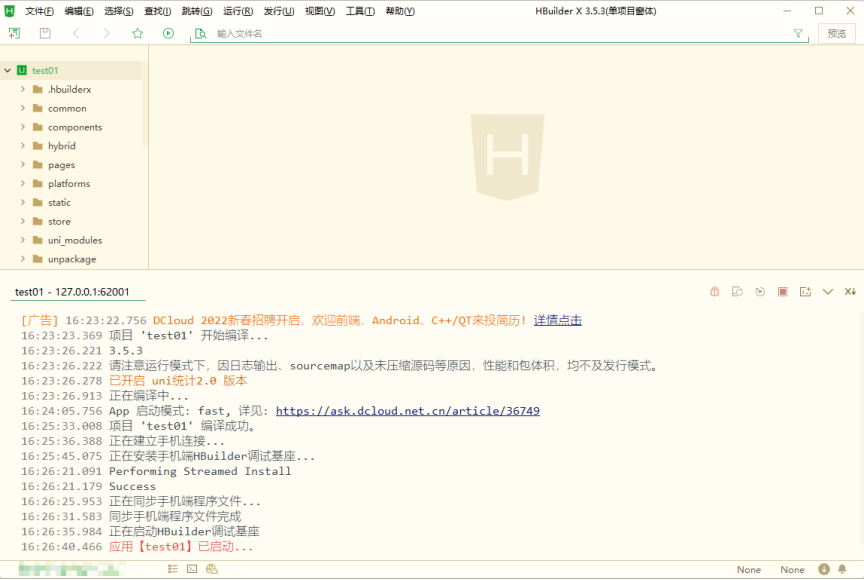Click the re-run circular play icon
864x580 pixels.
(760, 291)
